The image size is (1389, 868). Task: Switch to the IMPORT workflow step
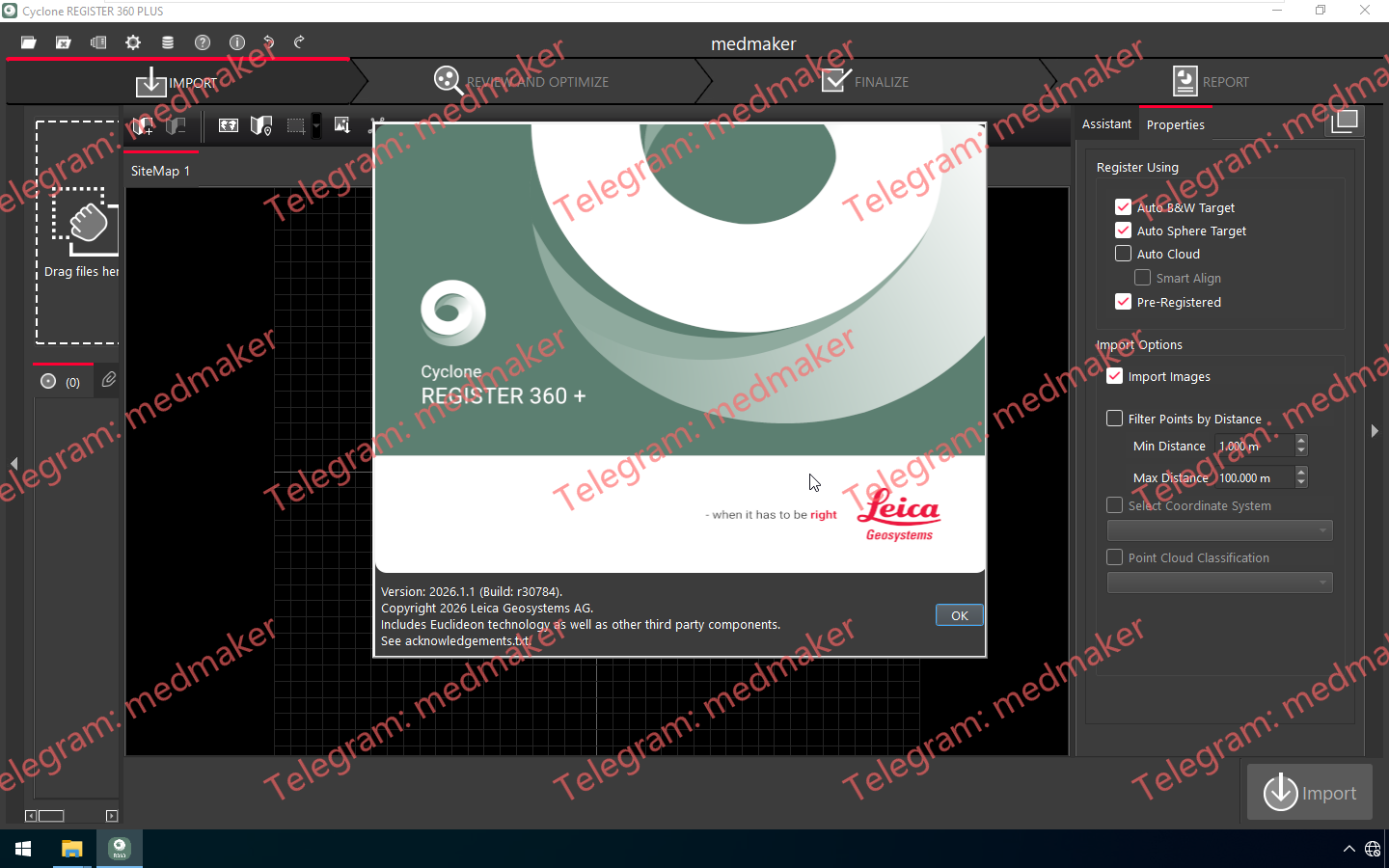177,82
